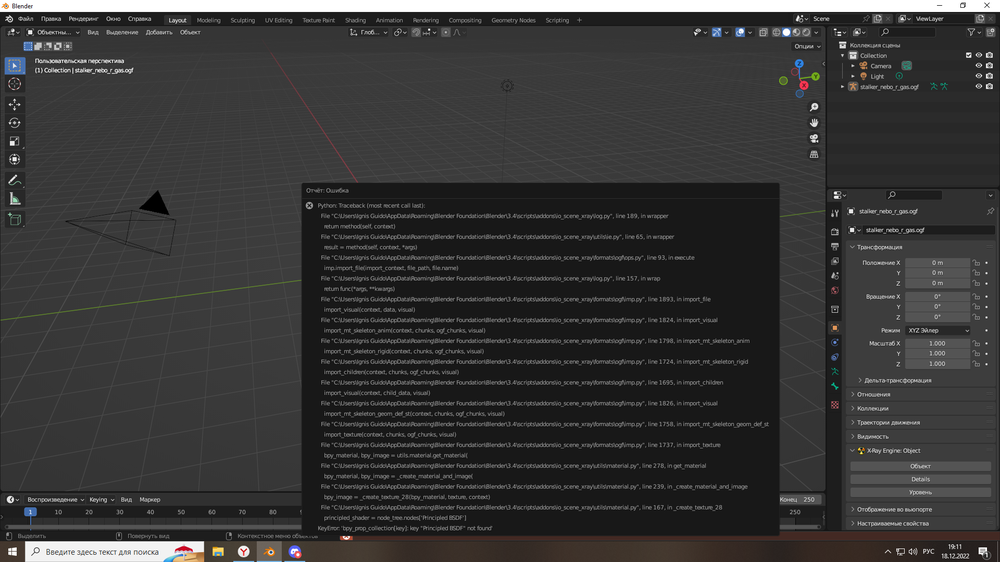
Task: Activate the Rotate tool
Action: (x=15, y=123)
